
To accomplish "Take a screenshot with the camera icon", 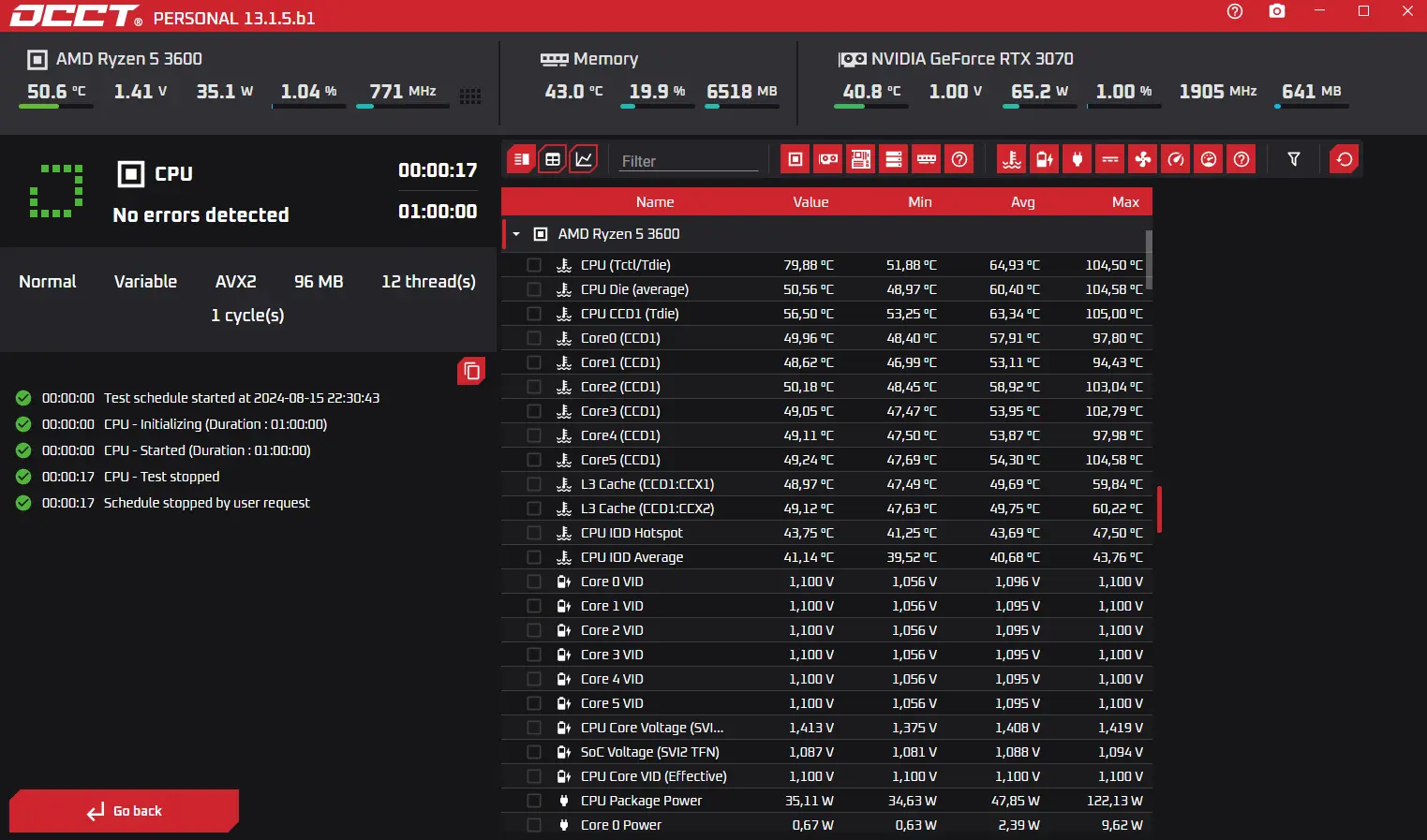I will (1277, 11).
